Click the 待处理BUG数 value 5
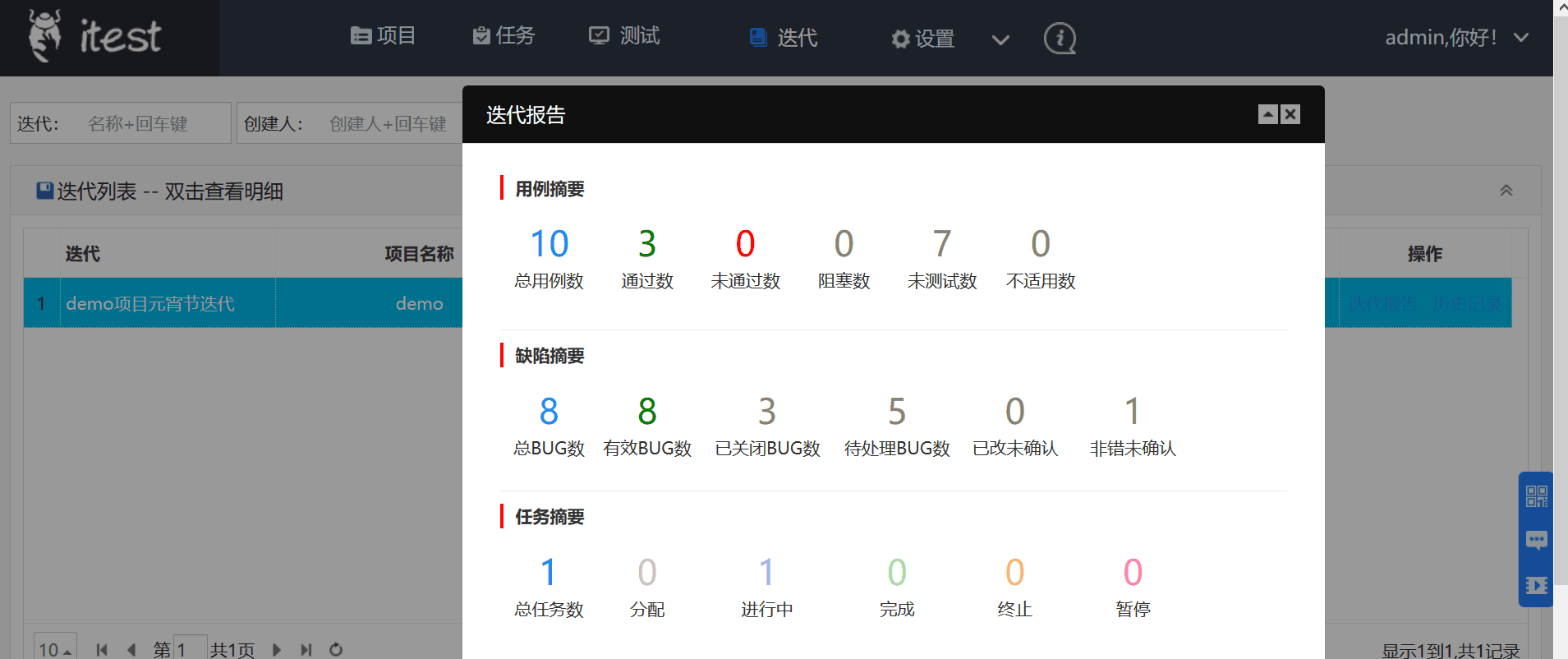The width and height of the screenshot is (1568, 659). tap(897, 412)
